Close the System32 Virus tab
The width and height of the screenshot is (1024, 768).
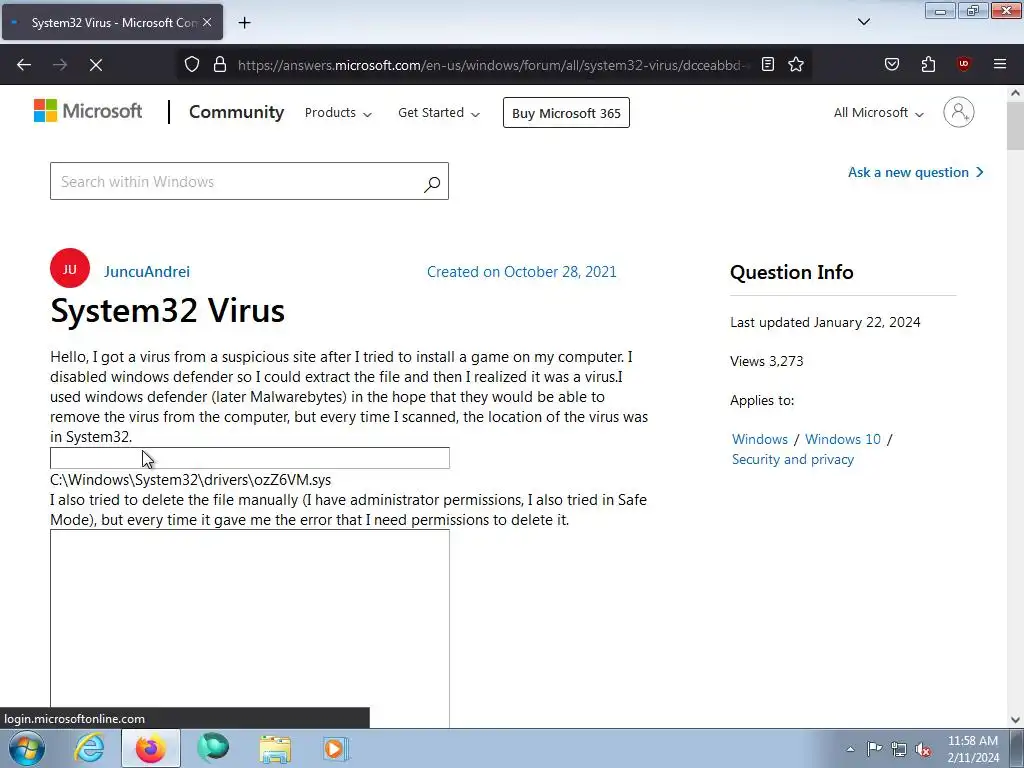207,22
